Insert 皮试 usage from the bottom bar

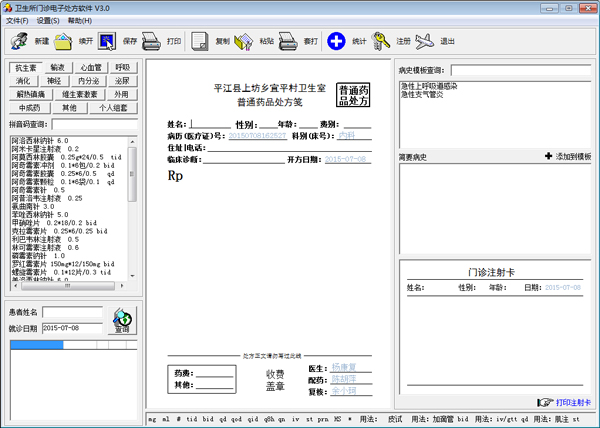click(x=395, y=419)
